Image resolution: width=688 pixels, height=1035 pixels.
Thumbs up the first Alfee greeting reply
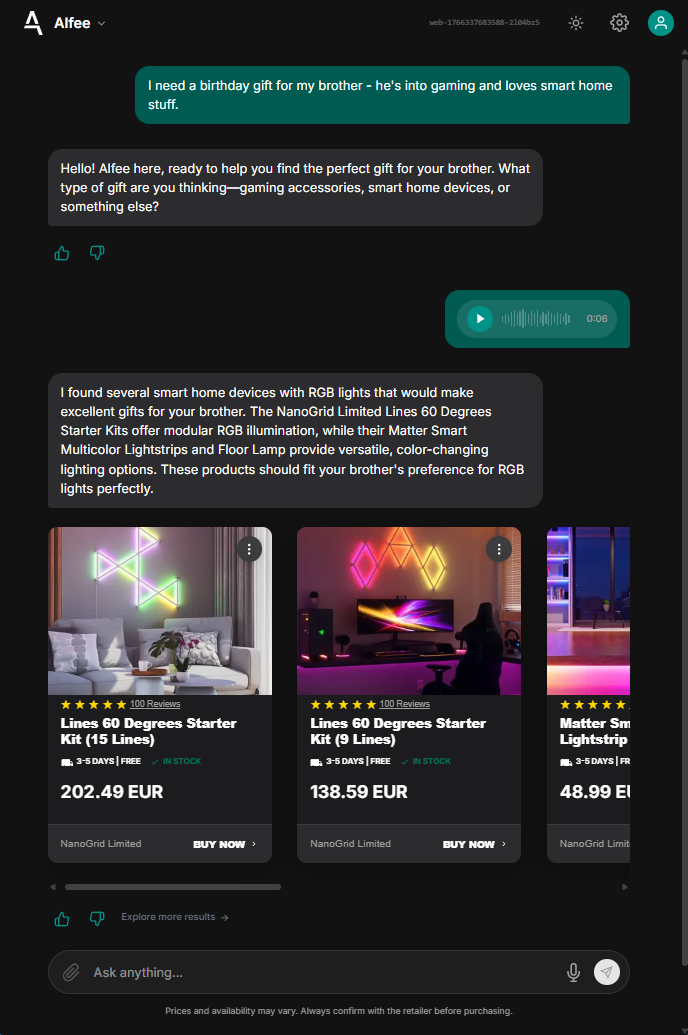(x=62, y=253)
